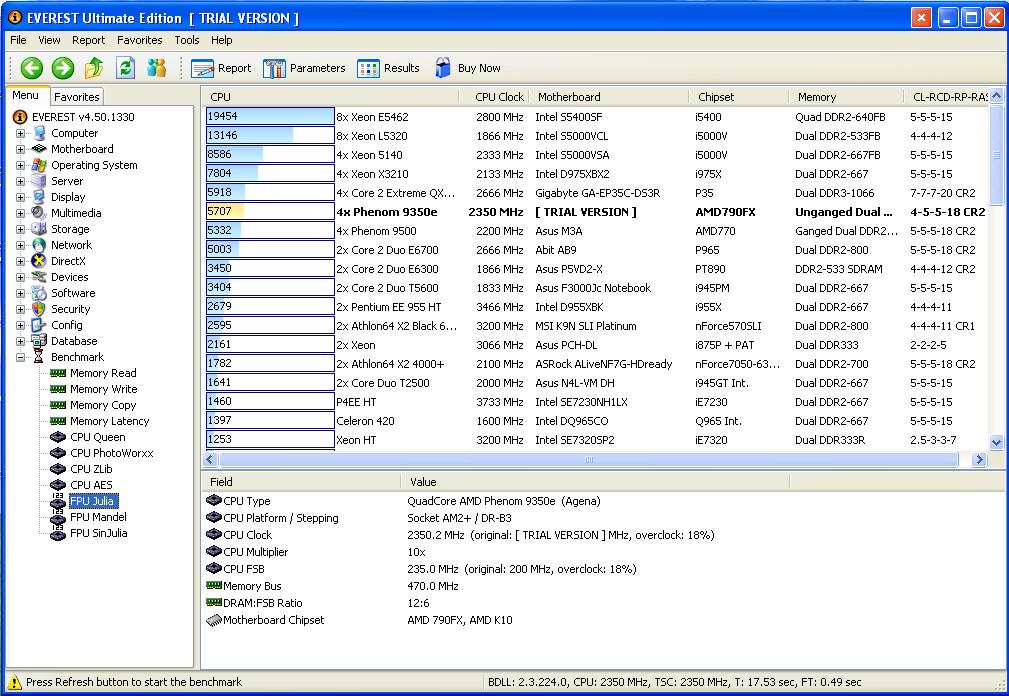
Task: Select CPU Queen benchmark
Action: [x=98, y=437]
